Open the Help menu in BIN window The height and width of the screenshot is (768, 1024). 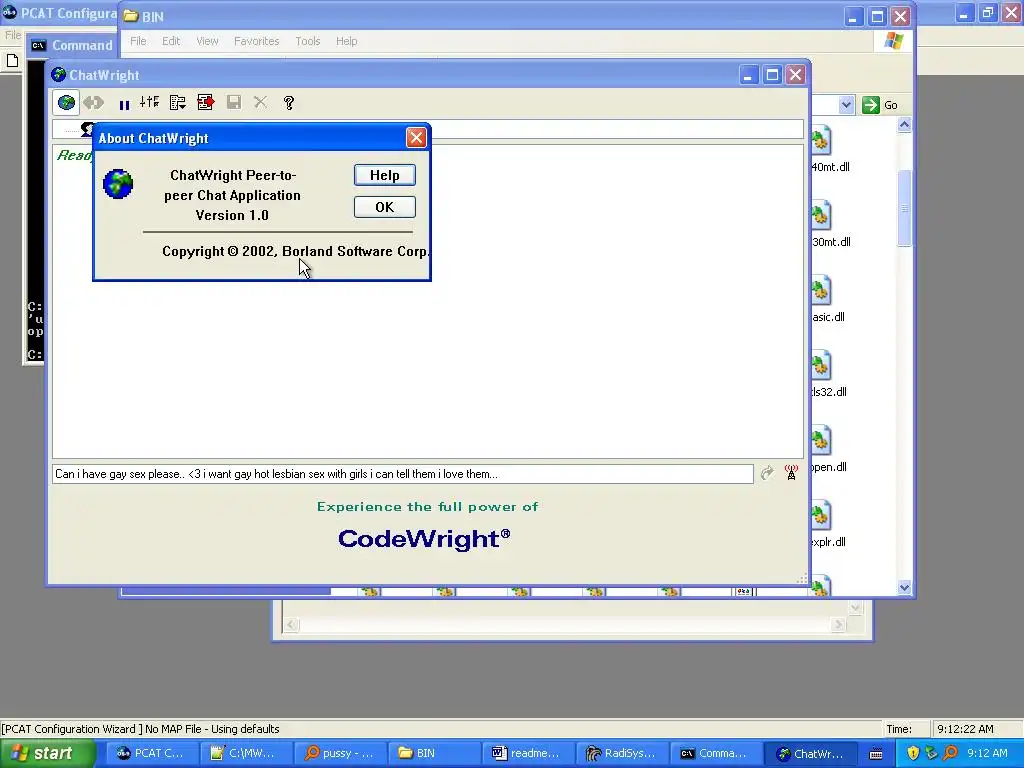pyautogui.click(x=347, y=41)
